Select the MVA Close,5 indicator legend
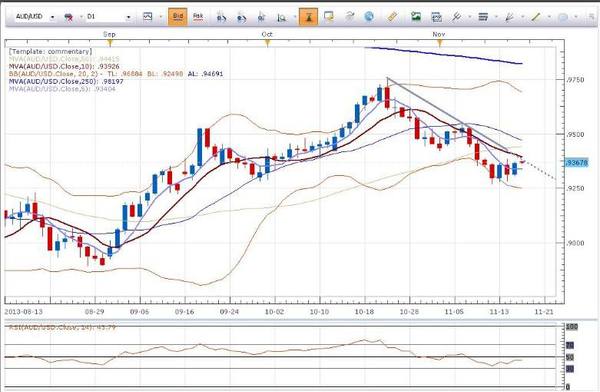The height and width of the screenshot is (392, 600). tap(62, 89)
